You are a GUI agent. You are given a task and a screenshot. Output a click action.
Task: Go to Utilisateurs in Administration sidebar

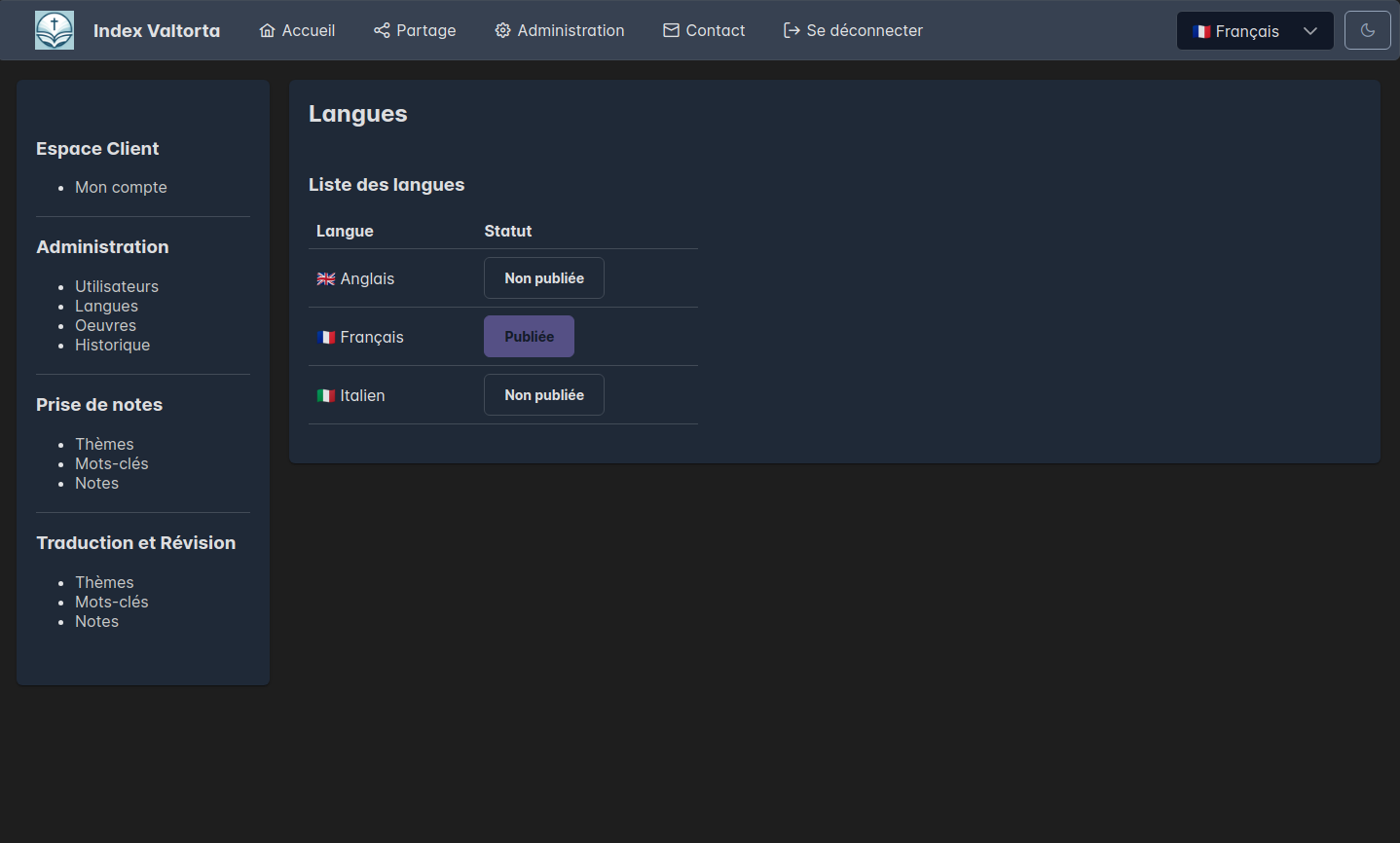[117, 286]
